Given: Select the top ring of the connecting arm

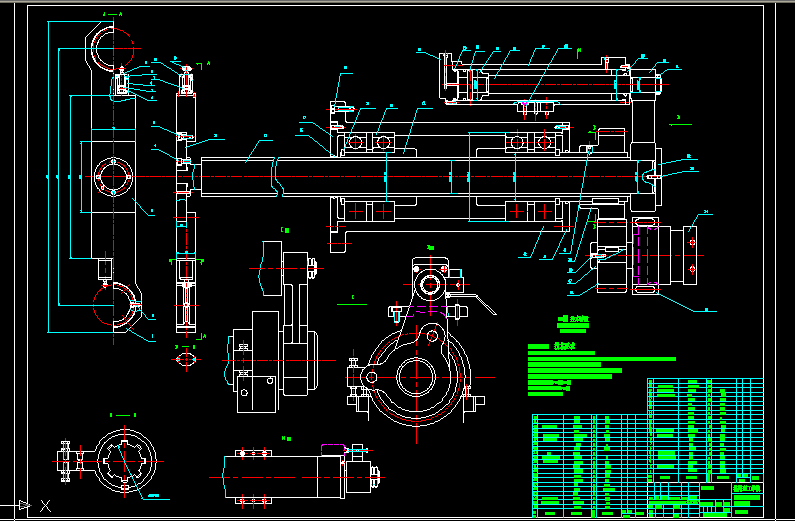Looking at the screenshot, I should tap(113, 45).
